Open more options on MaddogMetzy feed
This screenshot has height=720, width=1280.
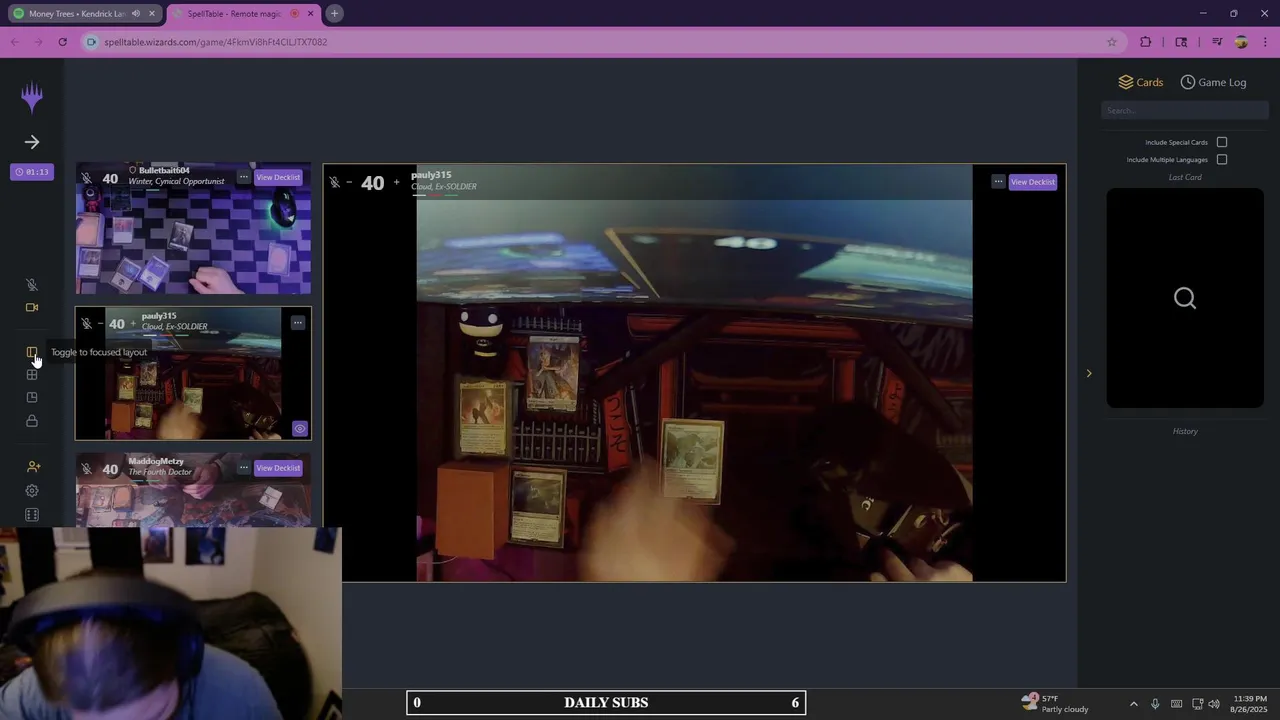[243, 468]
